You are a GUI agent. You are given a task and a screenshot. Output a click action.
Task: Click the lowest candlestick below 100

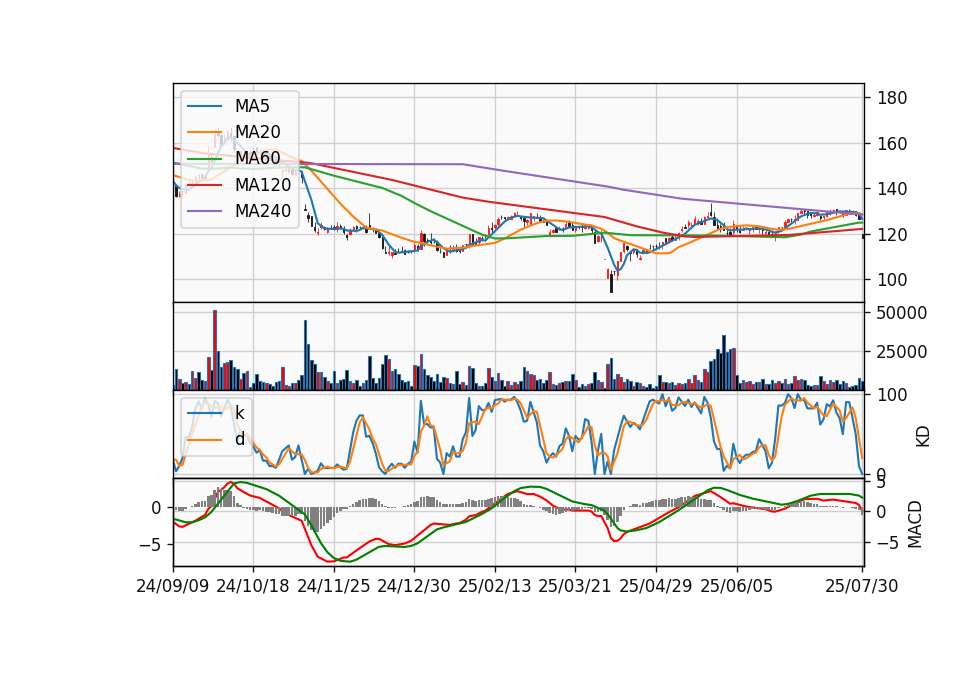coord(611,282)
